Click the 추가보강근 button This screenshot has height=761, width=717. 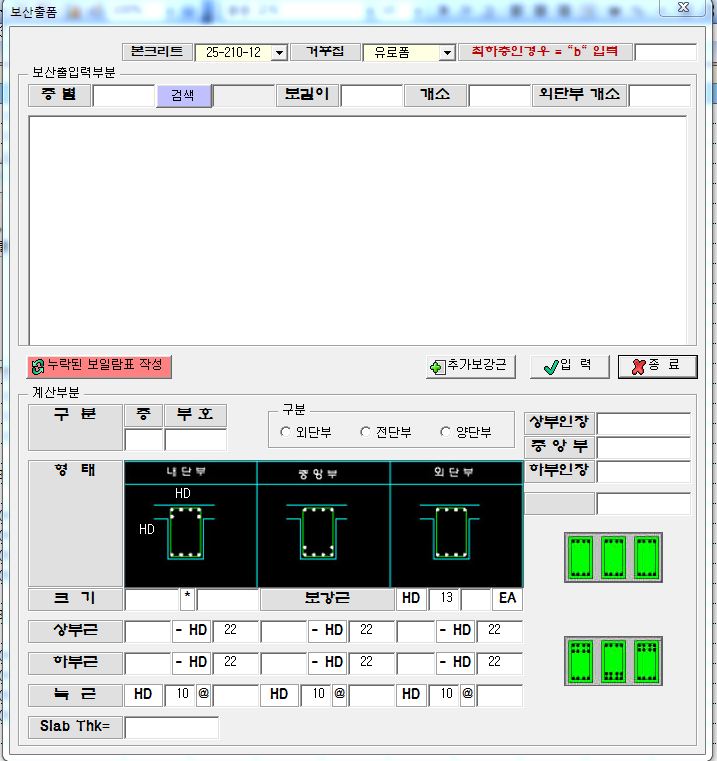tap(470, 366)
